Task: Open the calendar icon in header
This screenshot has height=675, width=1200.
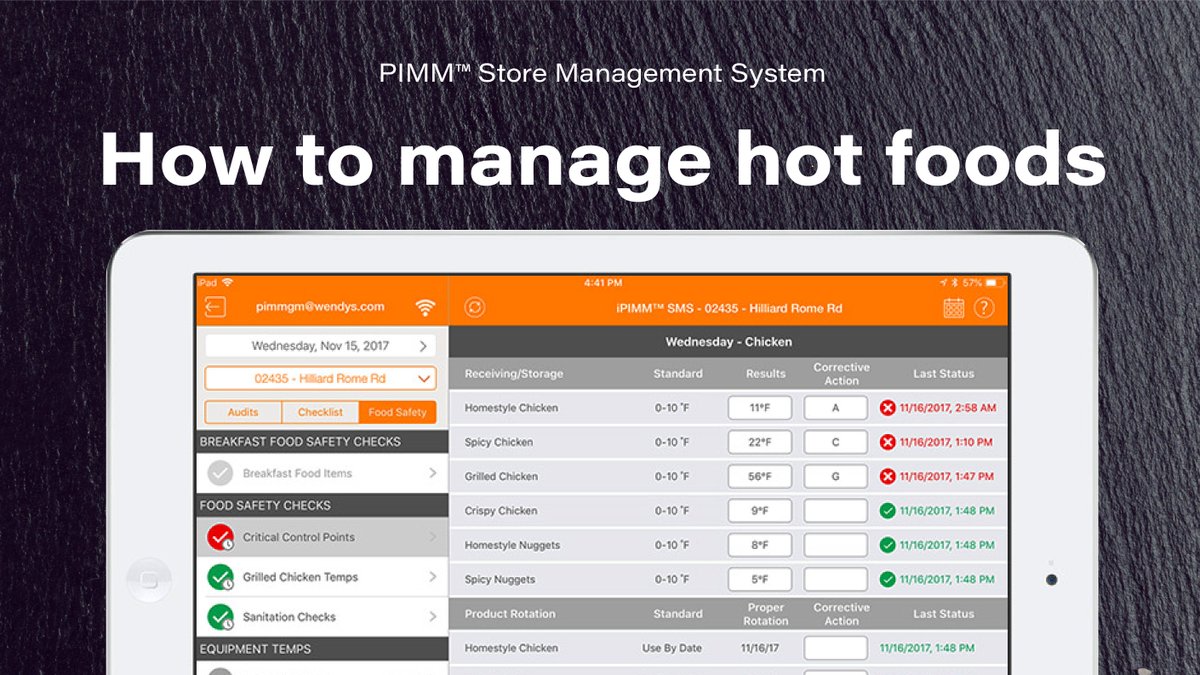Action: tap(954, 308)
